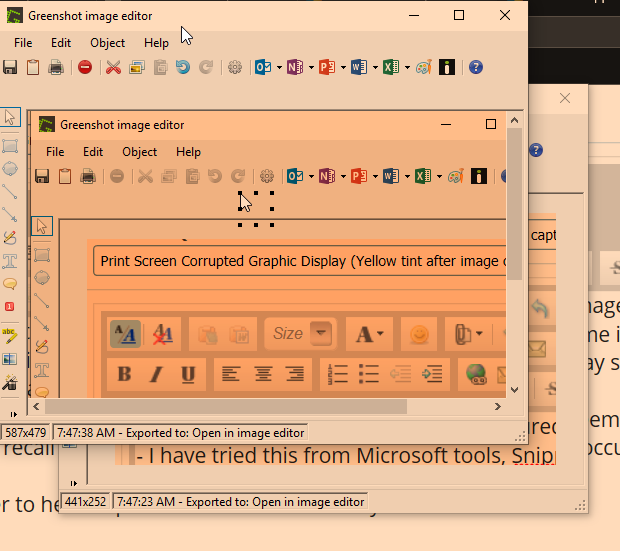This screenshot has height=551, width=620.
Task: Select the Draw ellipse tool
Action: coord(10,169)
